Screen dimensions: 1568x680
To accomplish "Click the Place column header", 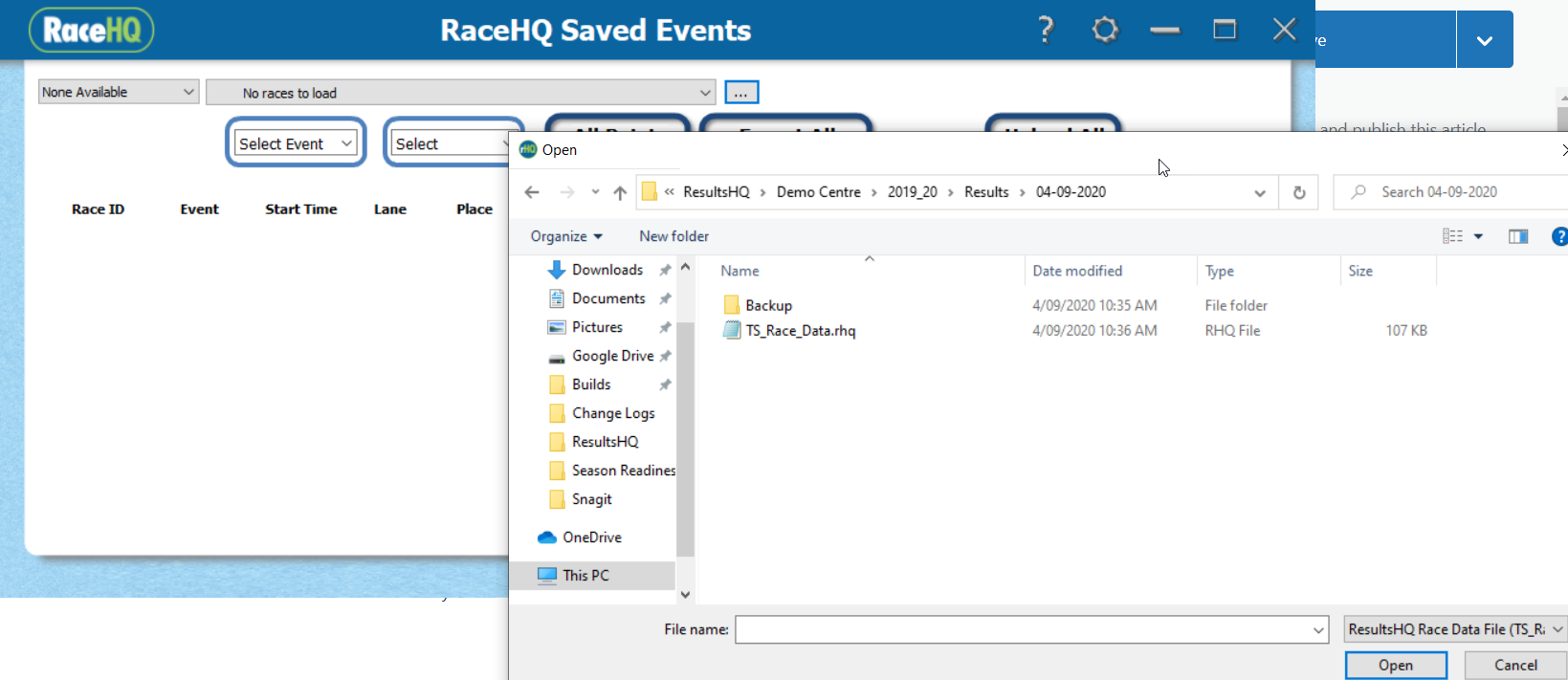I will [x=475, y=209].
